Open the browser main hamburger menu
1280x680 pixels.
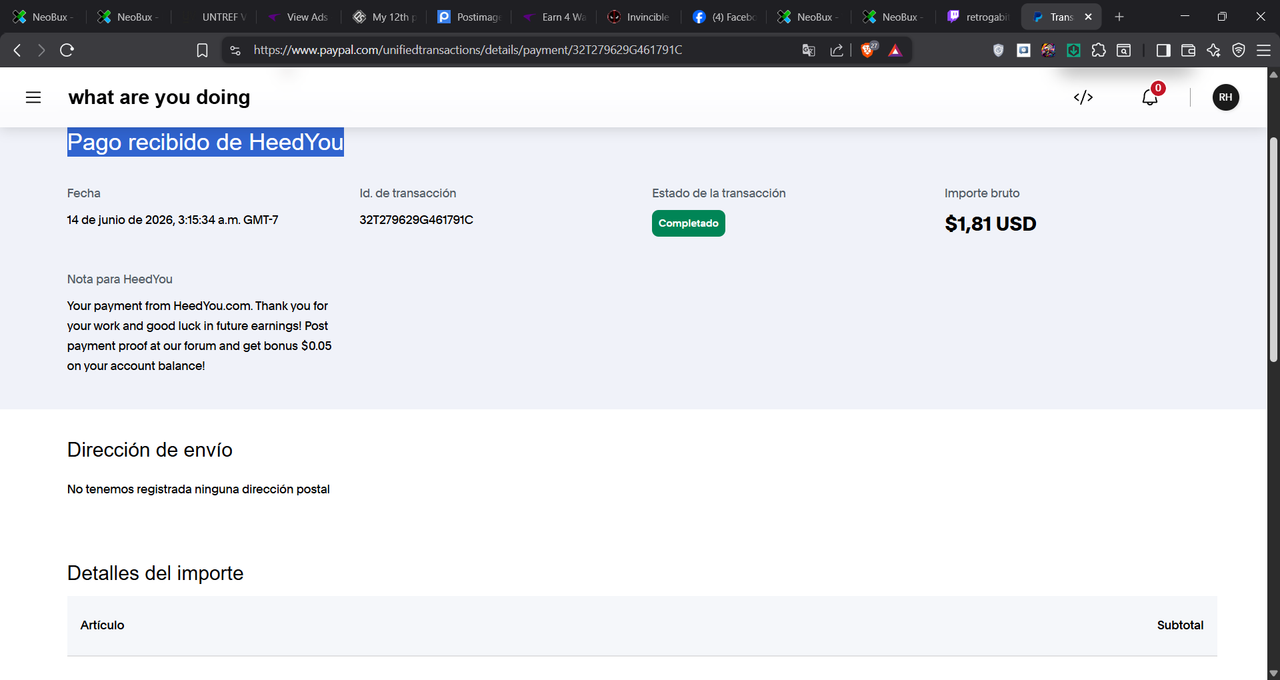(1263, 50)
